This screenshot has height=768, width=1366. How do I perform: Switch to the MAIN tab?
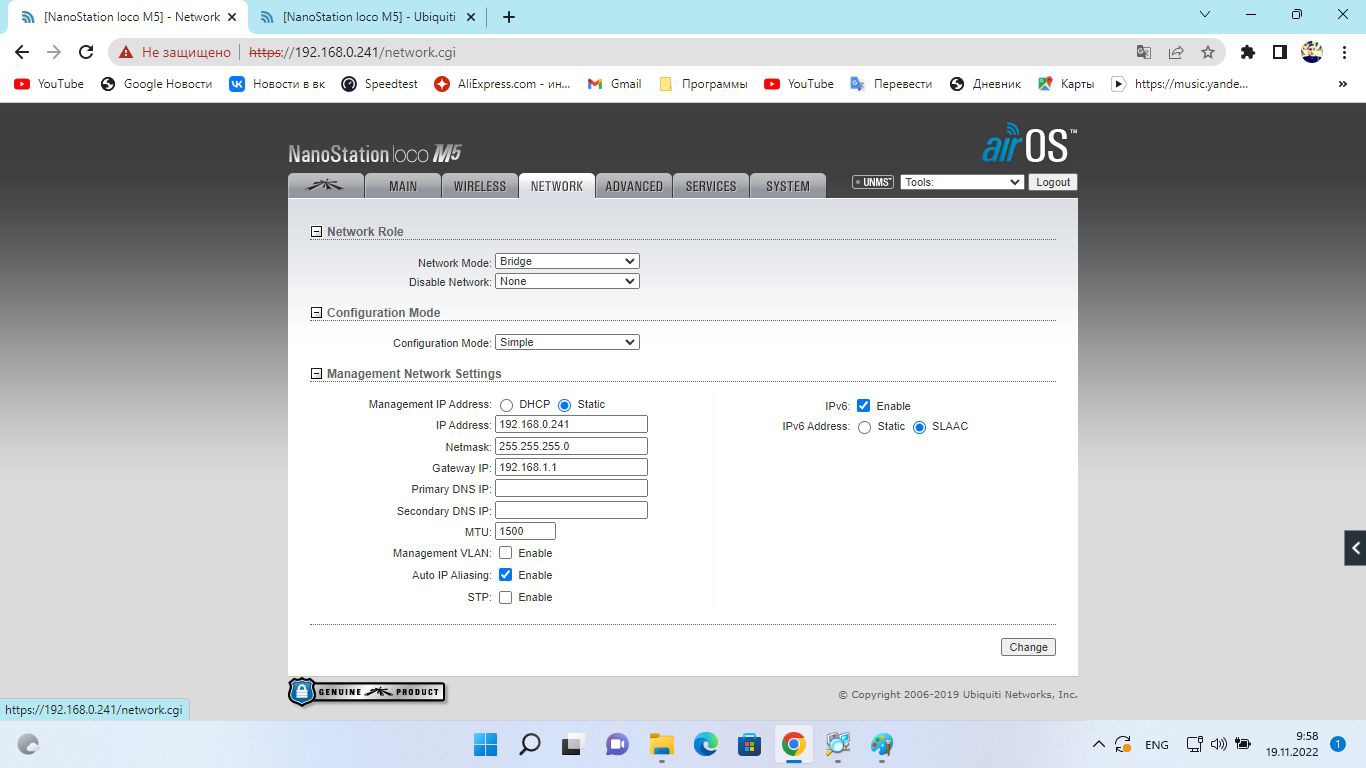[403, 186]
